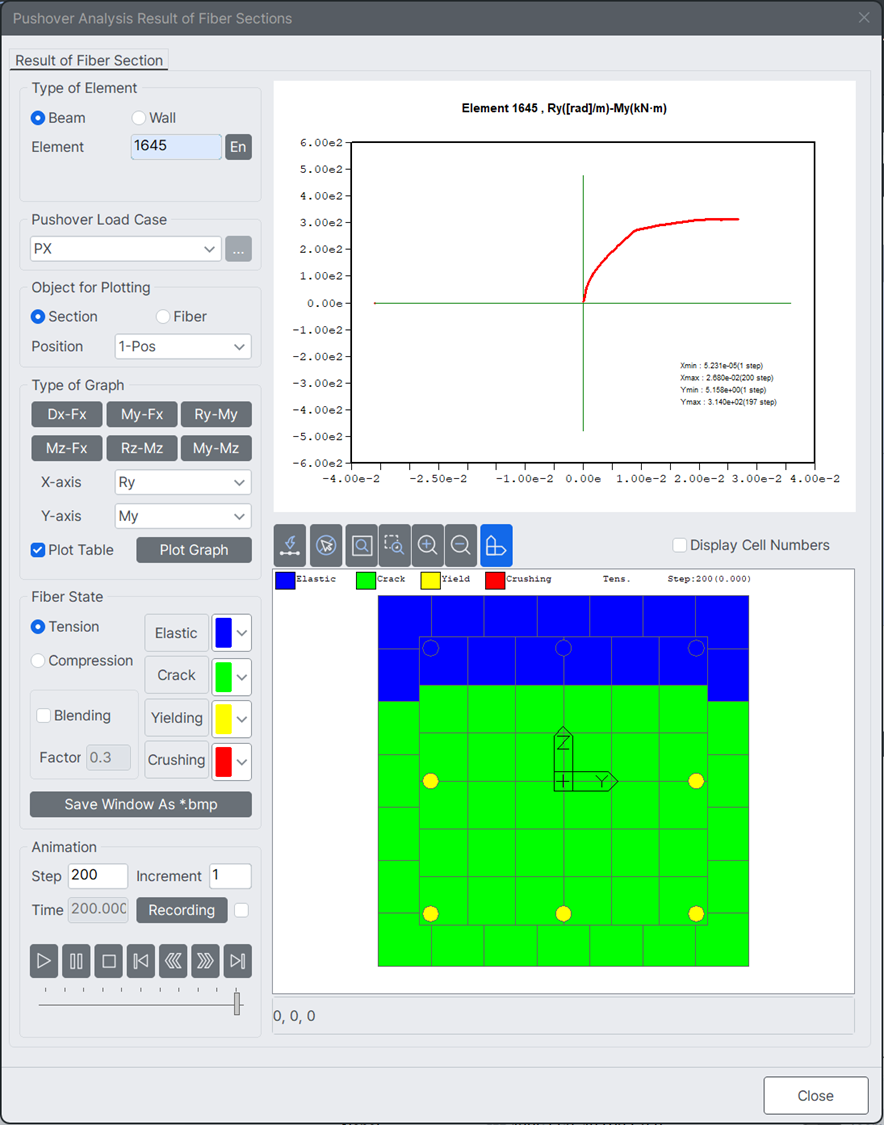Screen dimensions: 884x1125
Task: Click the Plot Graph button
Action: click(x=194, y=550)
